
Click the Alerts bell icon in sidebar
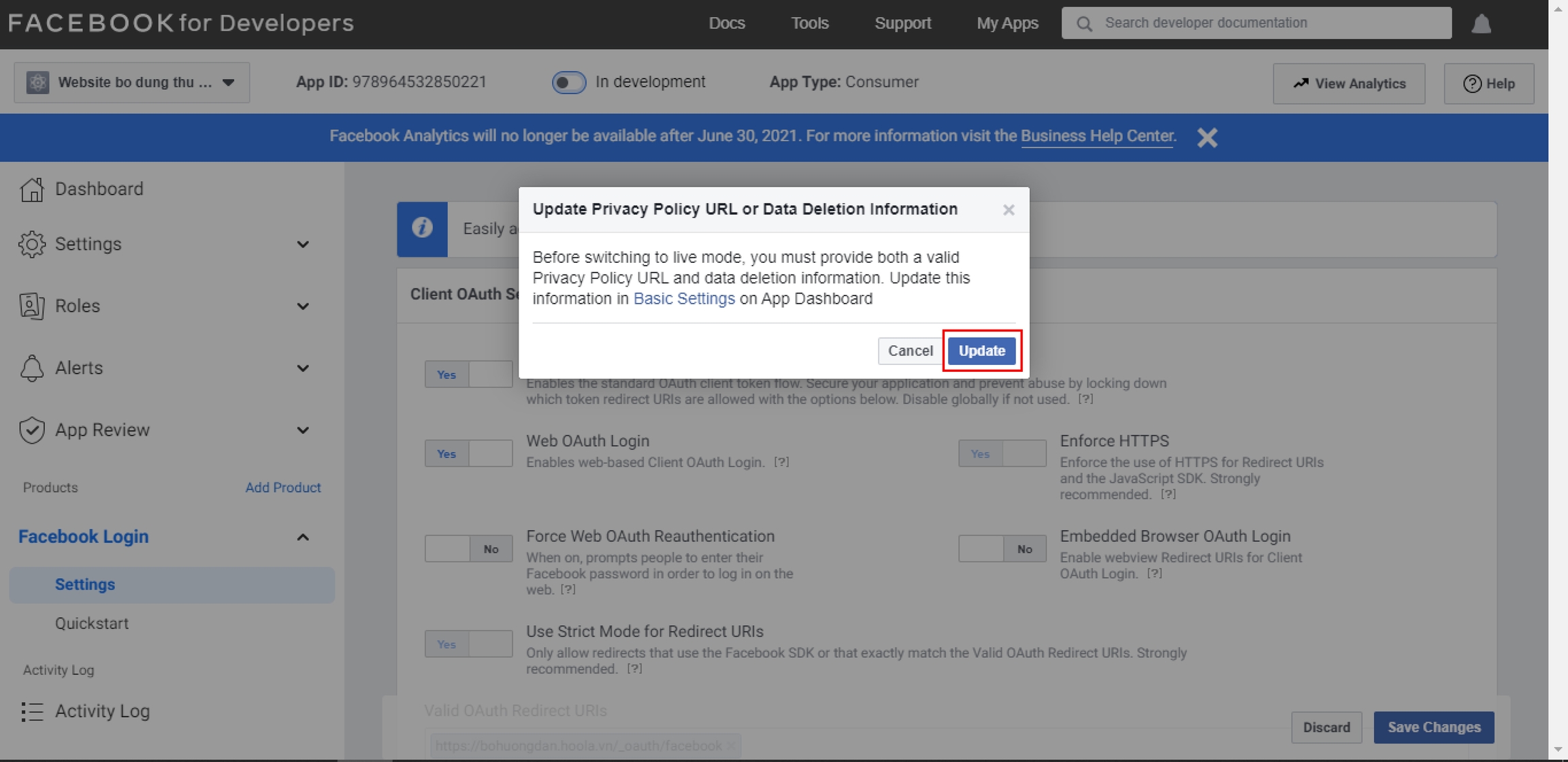(x=31, y=368)
